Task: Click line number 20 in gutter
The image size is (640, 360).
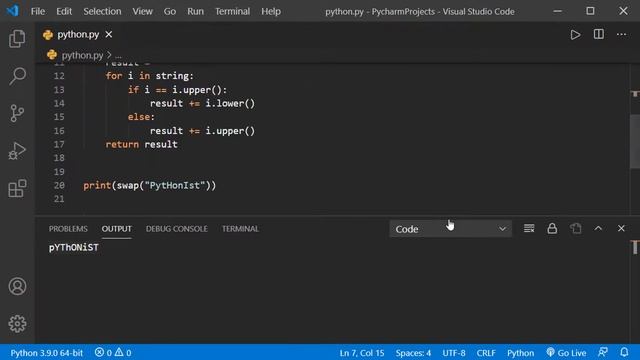Action: coord(59,185)
